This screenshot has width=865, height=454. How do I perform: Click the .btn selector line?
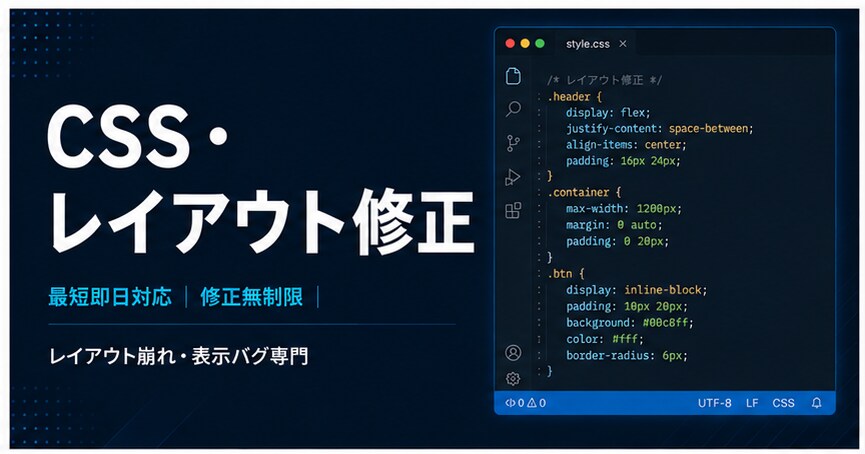[x=565, y=274]
